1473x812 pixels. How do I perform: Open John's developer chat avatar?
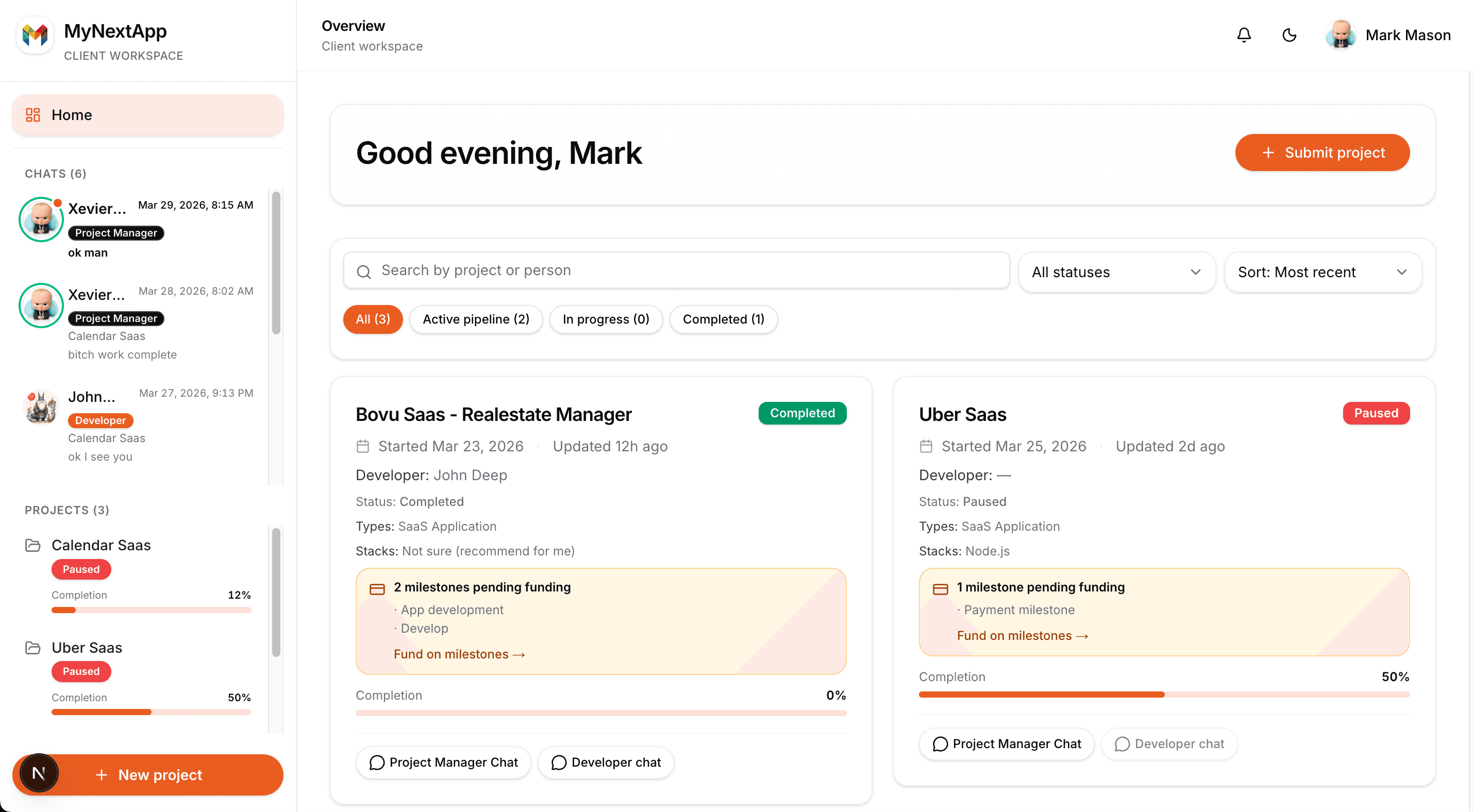(x=41, y=407)
